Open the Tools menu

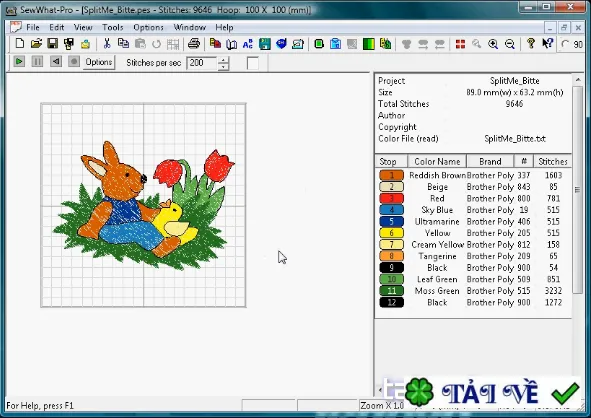coord(113,28)
